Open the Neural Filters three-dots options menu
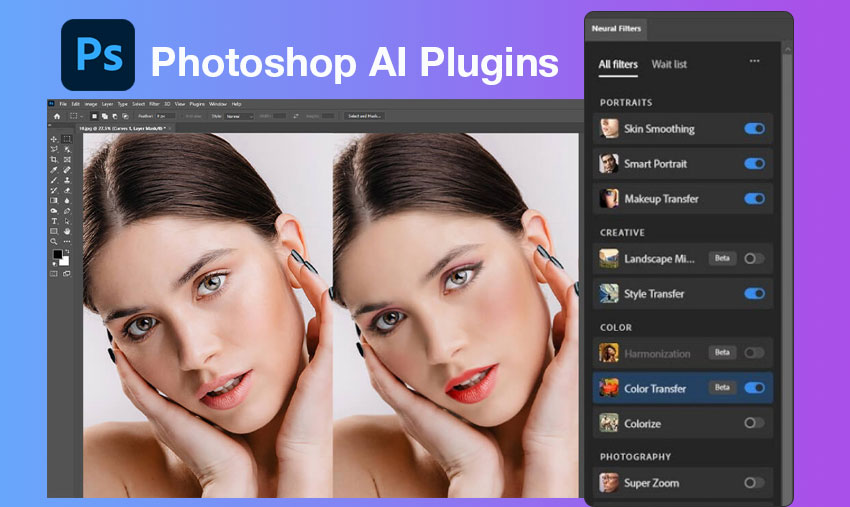The image size is (850, 507). [755, 61]
